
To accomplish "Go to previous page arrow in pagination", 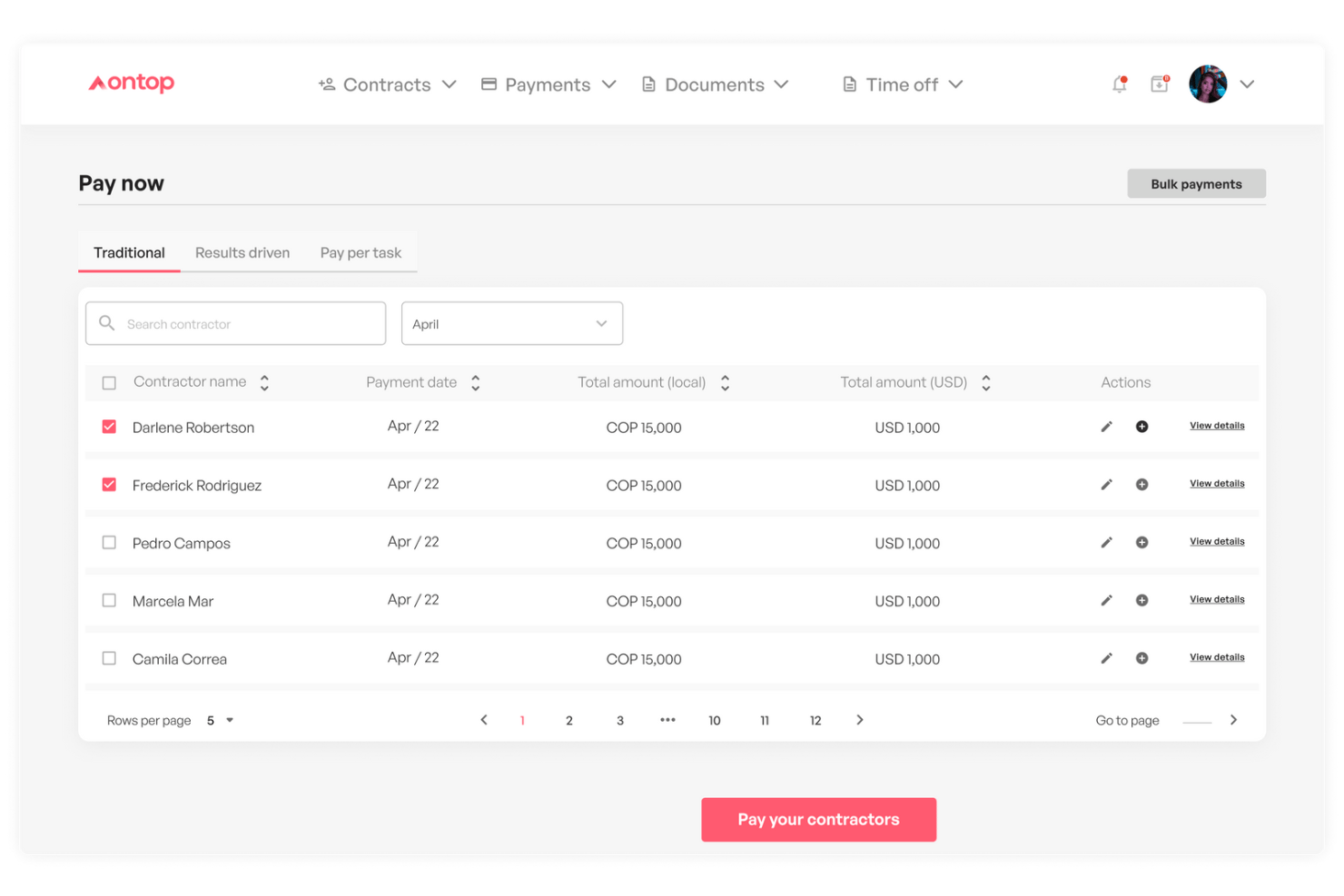I will [484, 720].
